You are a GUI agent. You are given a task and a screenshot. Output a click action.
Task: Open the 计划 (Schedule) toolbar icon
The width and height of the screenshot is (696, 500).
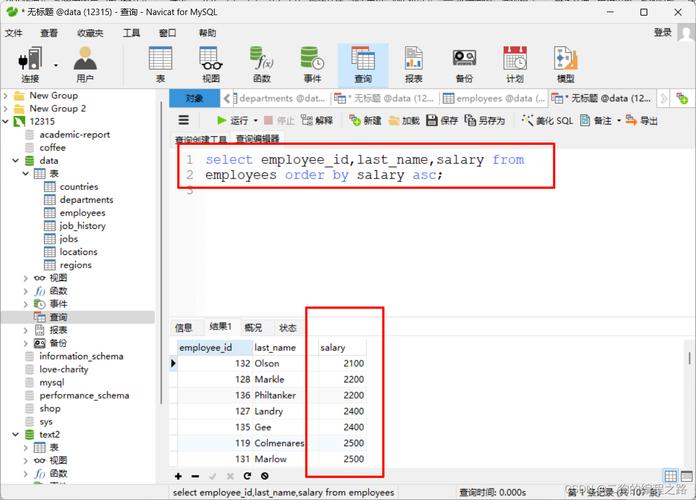515,64
